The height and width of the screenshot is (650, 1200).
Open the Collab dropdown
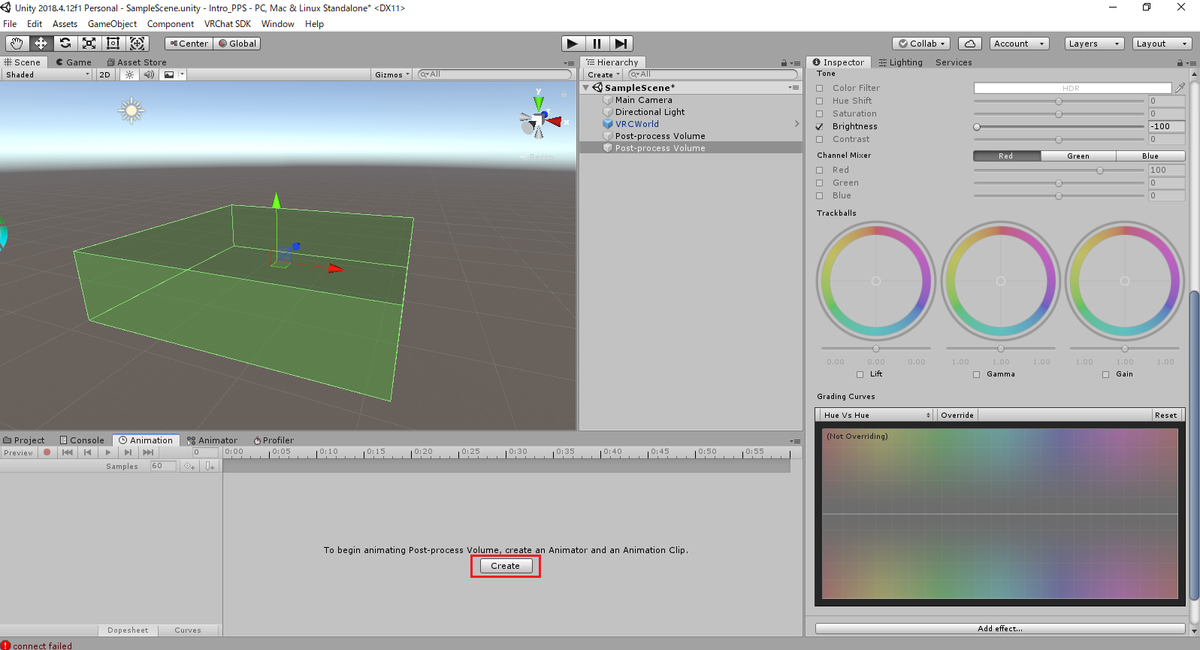click(x=923, y=43)
